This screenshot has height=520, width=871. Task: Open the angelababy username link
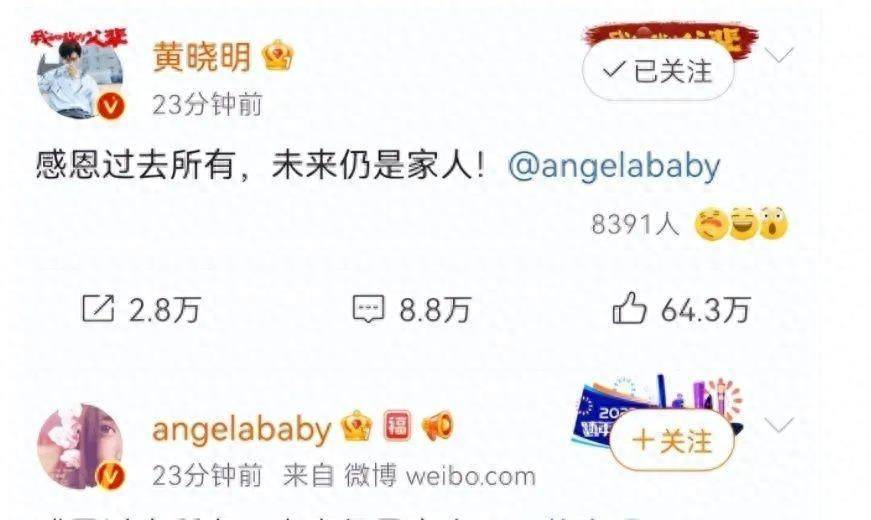click(242, 429)
